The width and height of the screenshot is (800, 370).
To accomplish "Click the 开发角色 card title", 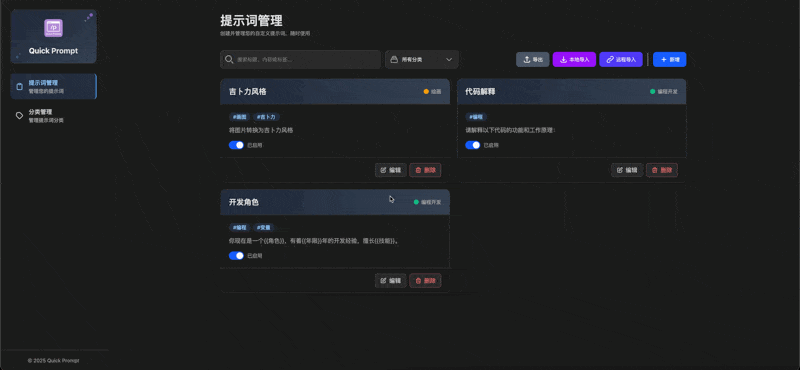I will 244,202.
